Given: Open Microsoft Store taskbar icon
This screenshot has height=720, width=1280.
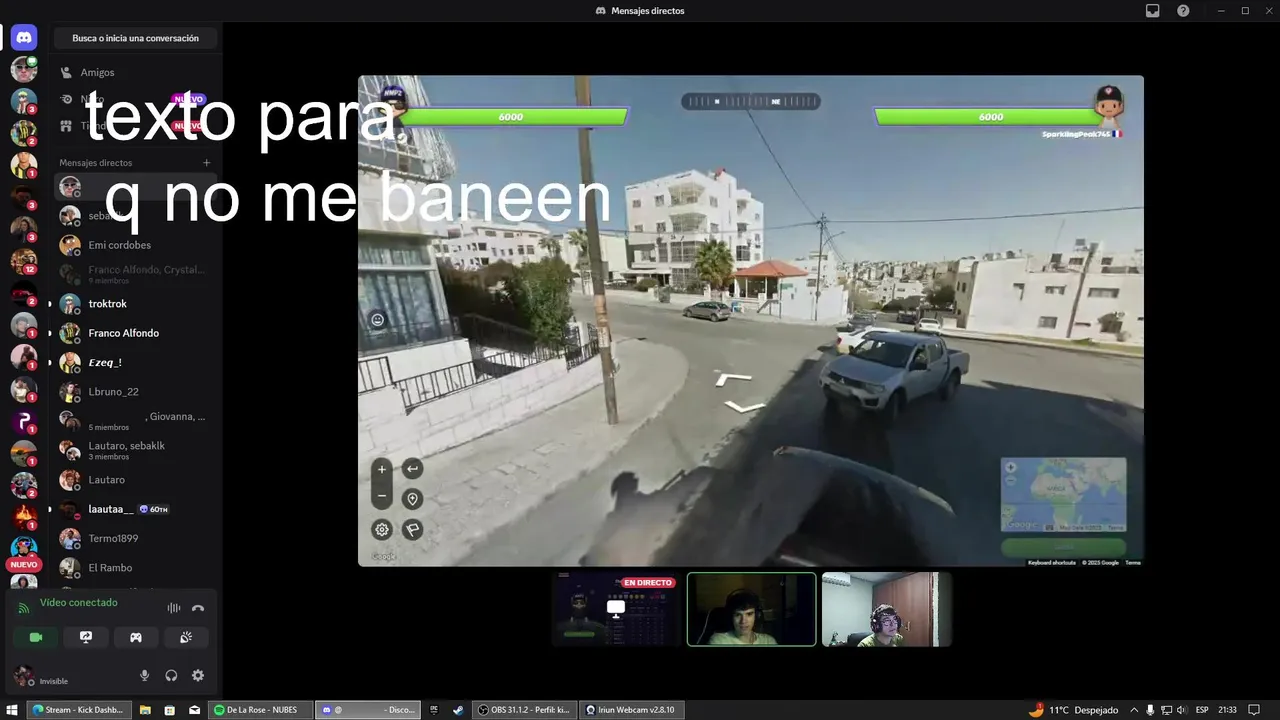Looking at the screenshot, I should (x=170, y=710).
